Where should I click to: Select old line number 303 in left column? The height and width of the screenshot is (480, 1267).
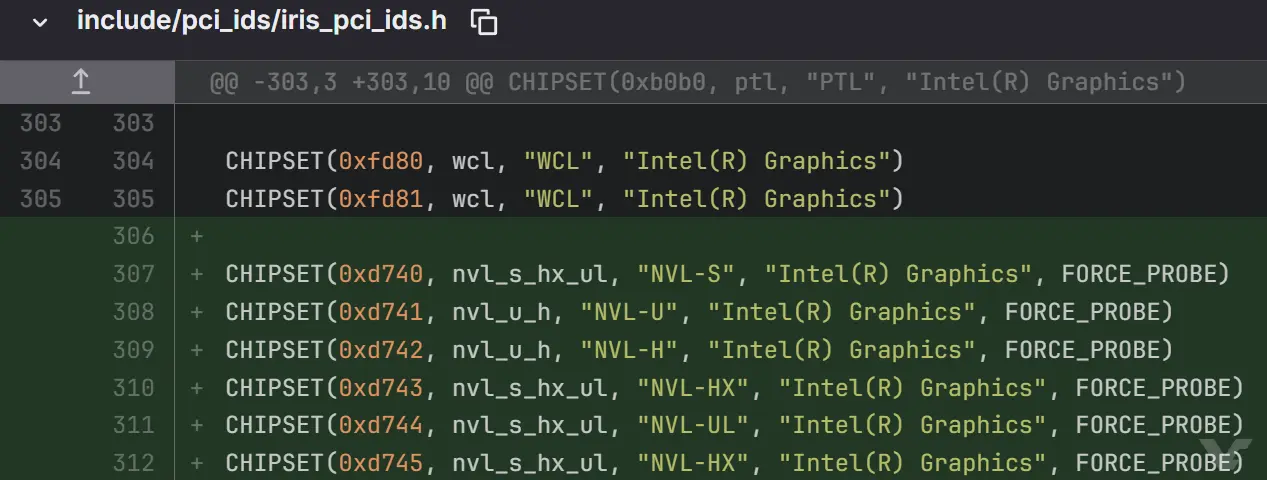[40, 123]
